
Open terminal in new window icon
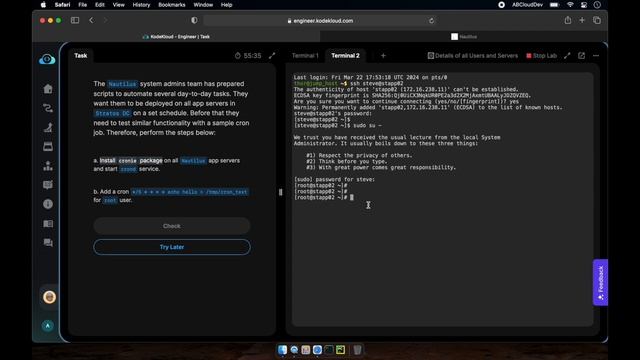(581, 56)
